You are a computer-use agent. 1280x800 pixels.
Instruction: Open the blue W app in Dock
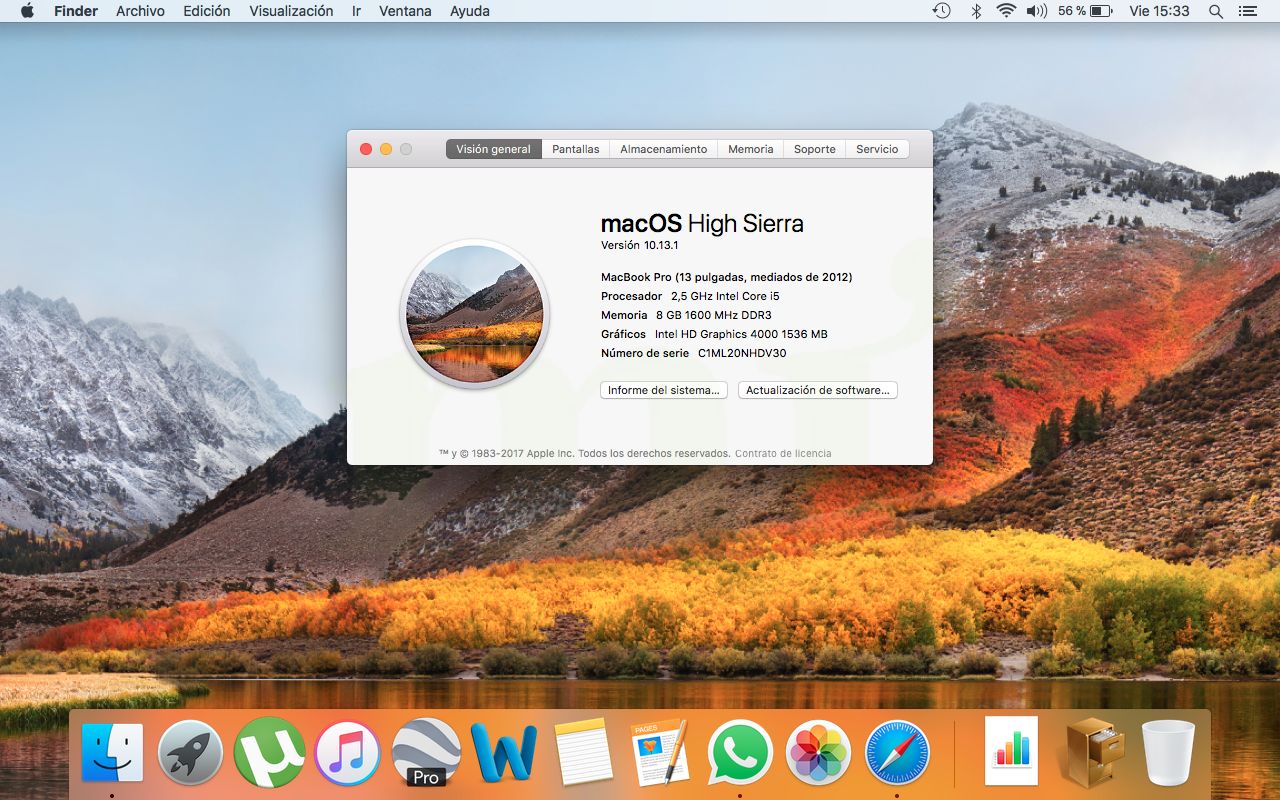click(504, 753)
